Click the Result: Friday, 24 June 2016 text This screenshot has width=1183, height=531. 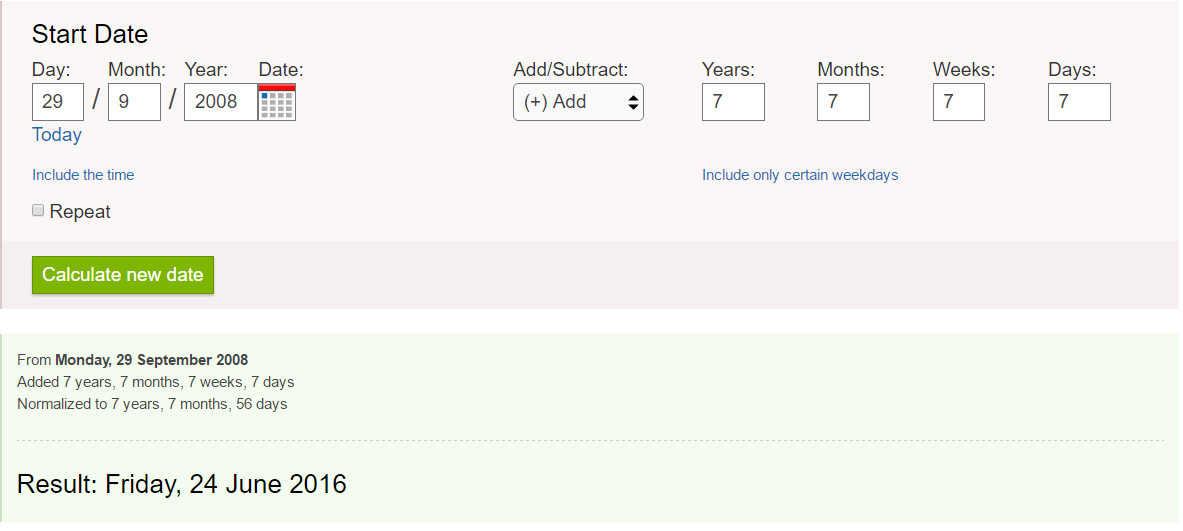pos(182,485)
